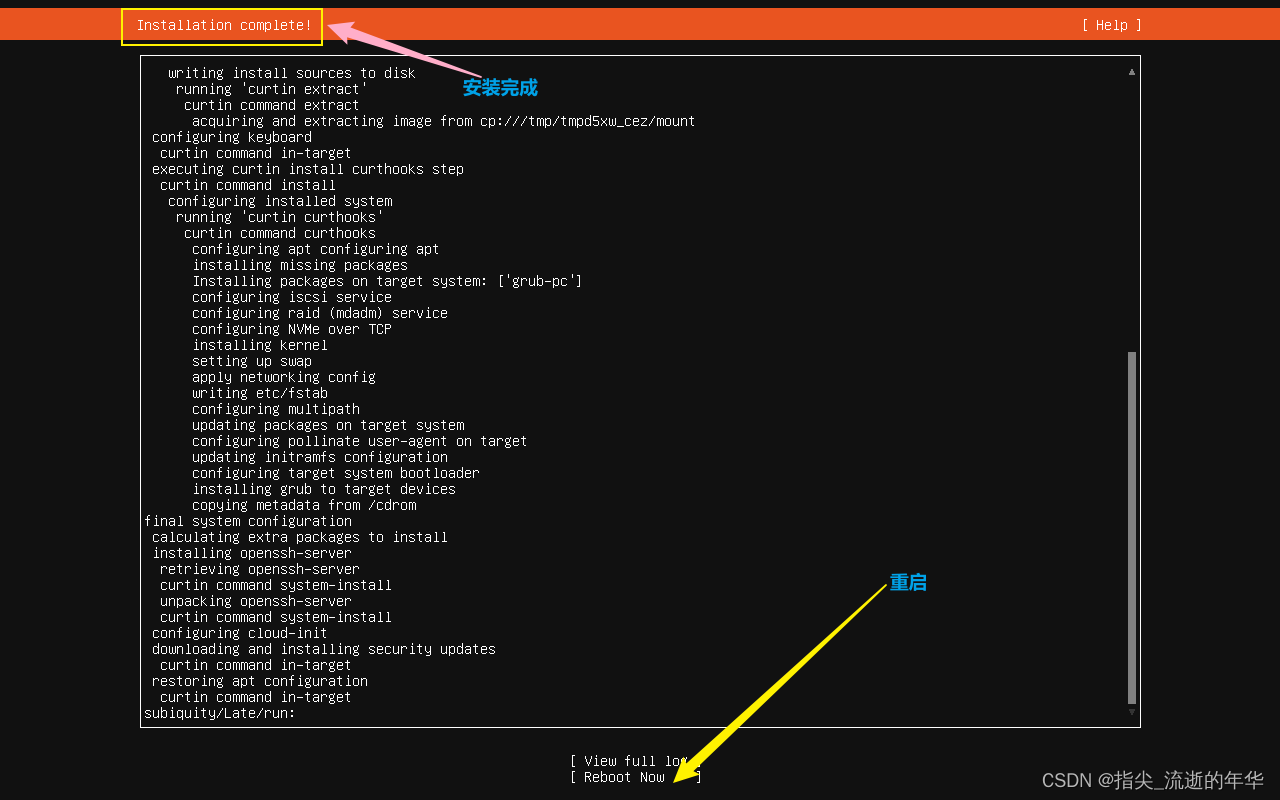Click the 'Installation complete!' title
The height and width of the screenshot is (800, 1280).
[x=224, y=25]
